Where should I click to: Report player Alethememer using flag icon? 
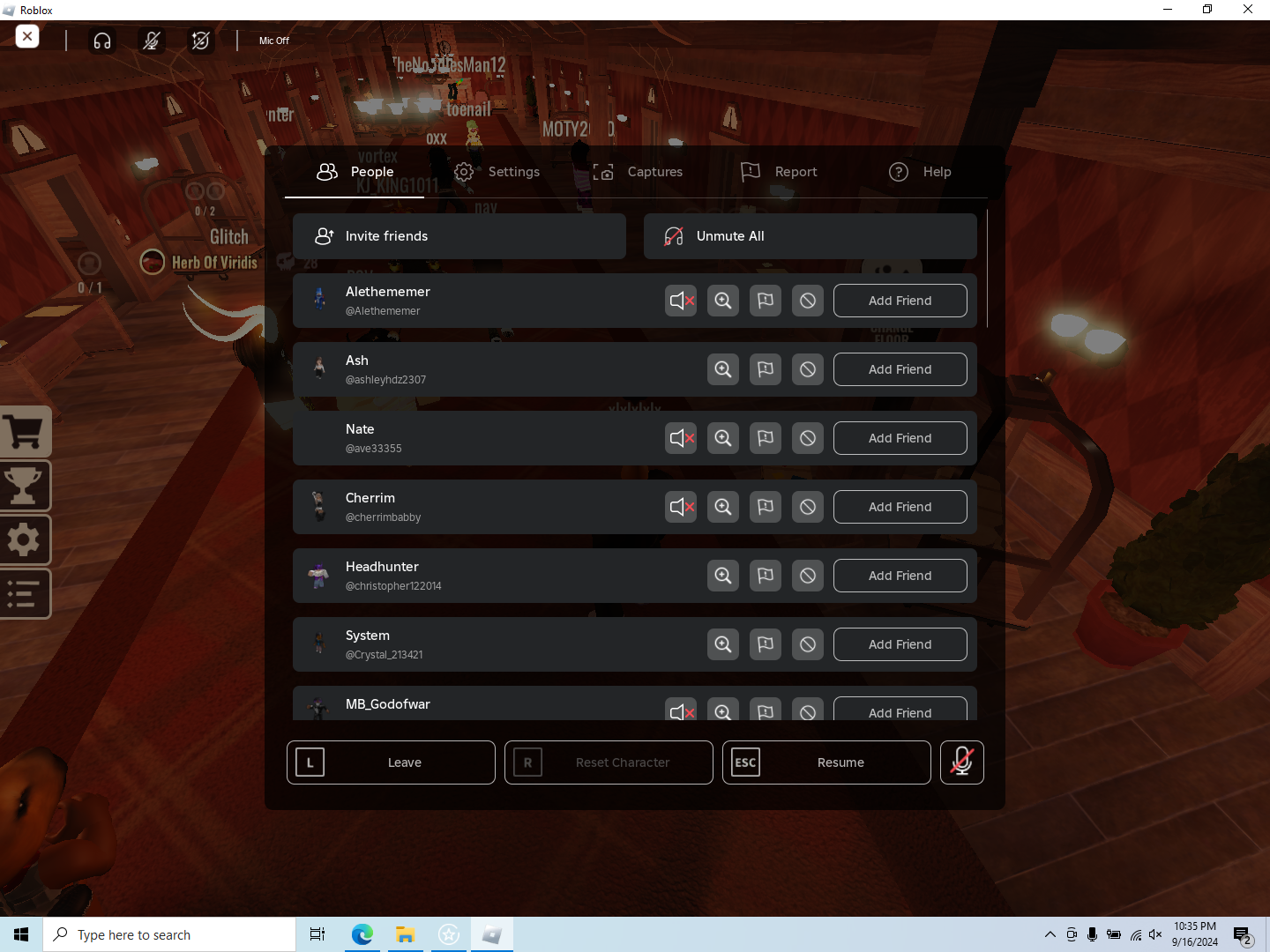pyautogui.click(x=766, y=301)
